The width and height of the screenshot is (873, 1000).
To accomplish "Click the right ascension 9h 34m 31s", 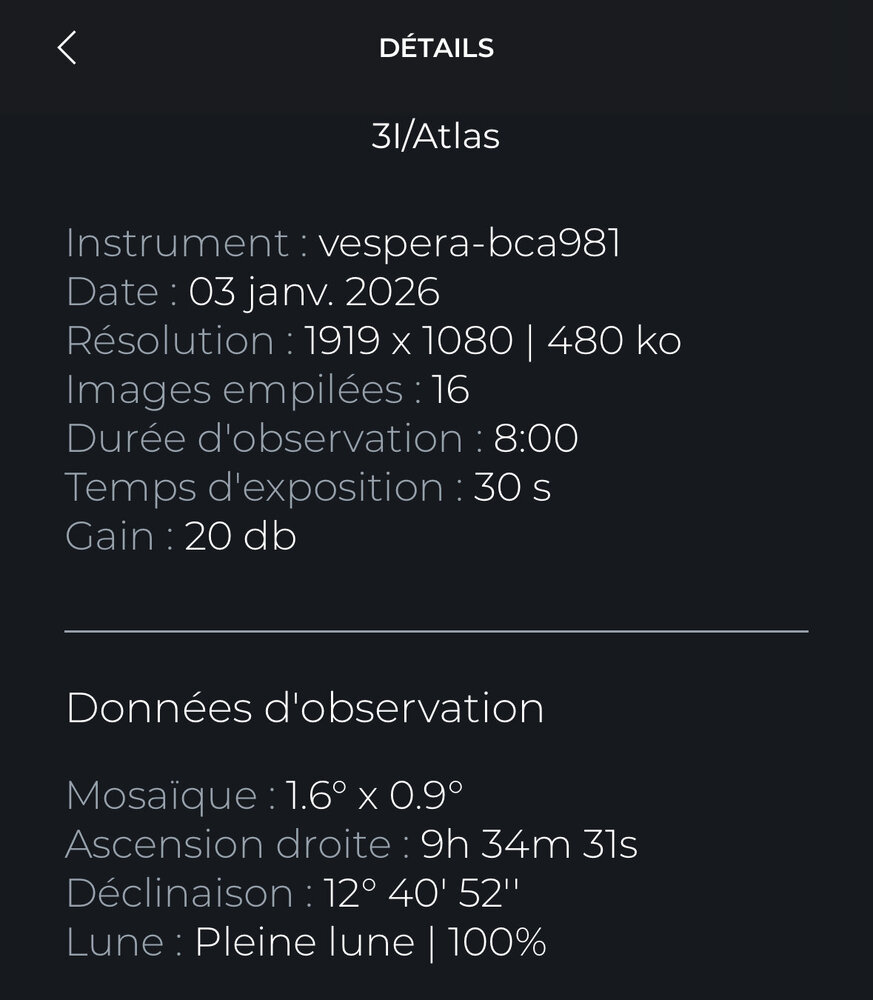I will 528,845.
